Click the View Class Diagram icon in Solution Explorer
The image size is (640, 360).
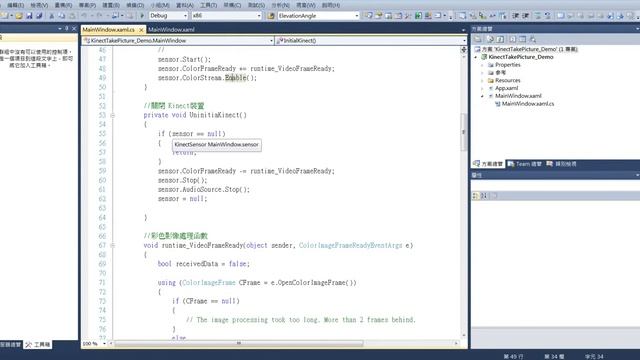(533, 39)
